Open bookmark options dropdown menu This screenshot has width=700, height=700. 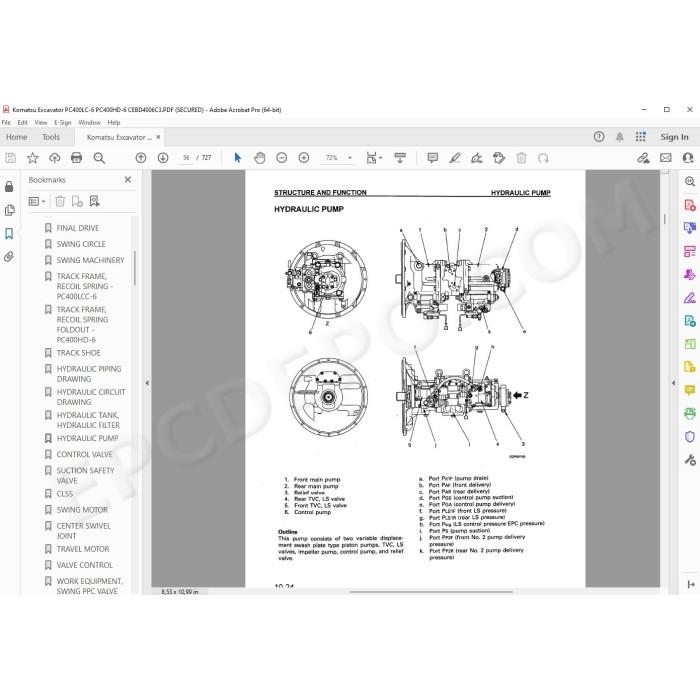click(x=37, y=201)
